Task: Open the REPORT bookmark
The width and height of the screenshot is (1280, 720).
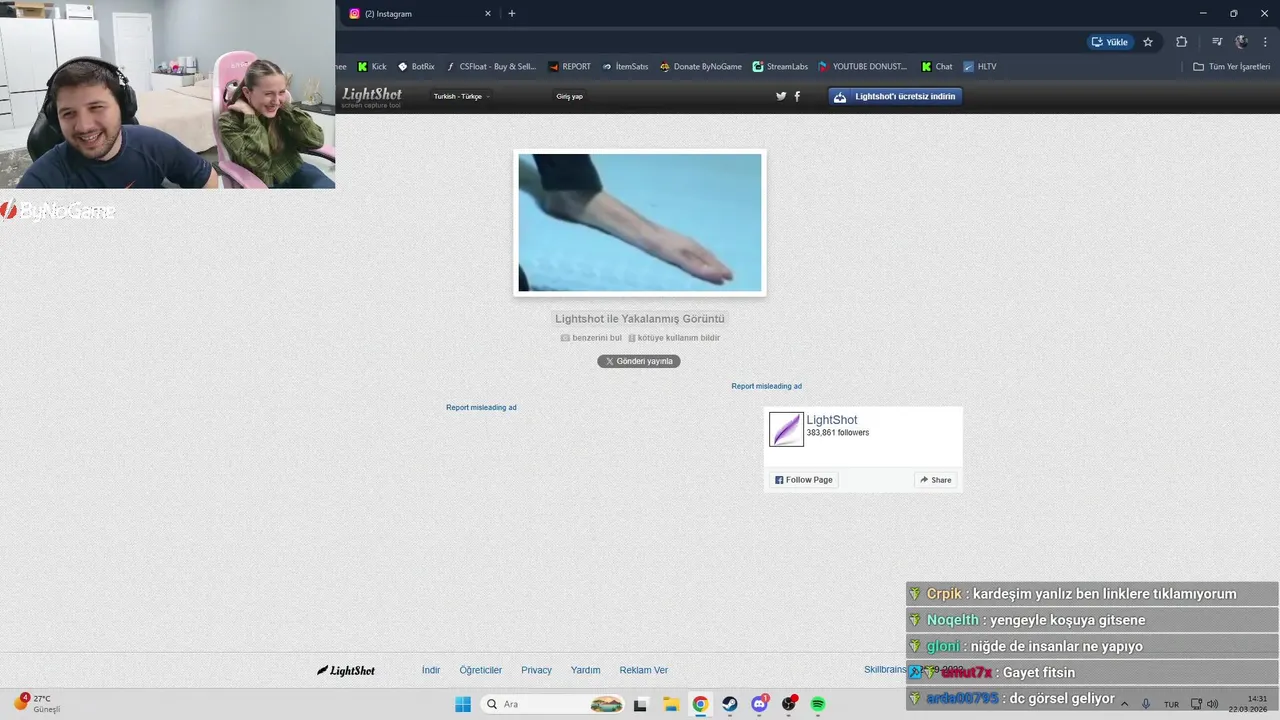Action: 569,67
